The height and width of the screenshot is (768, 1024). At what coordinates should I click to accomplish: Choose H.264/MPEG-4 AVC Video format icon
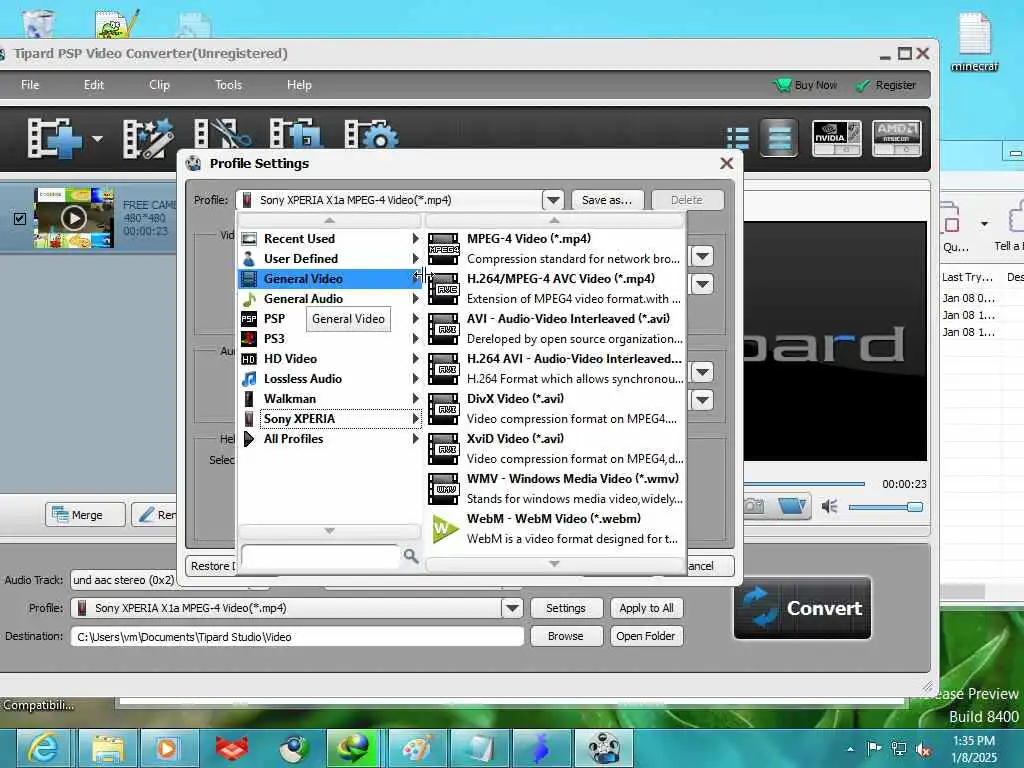pyautogui.click(x=443, y=289)
